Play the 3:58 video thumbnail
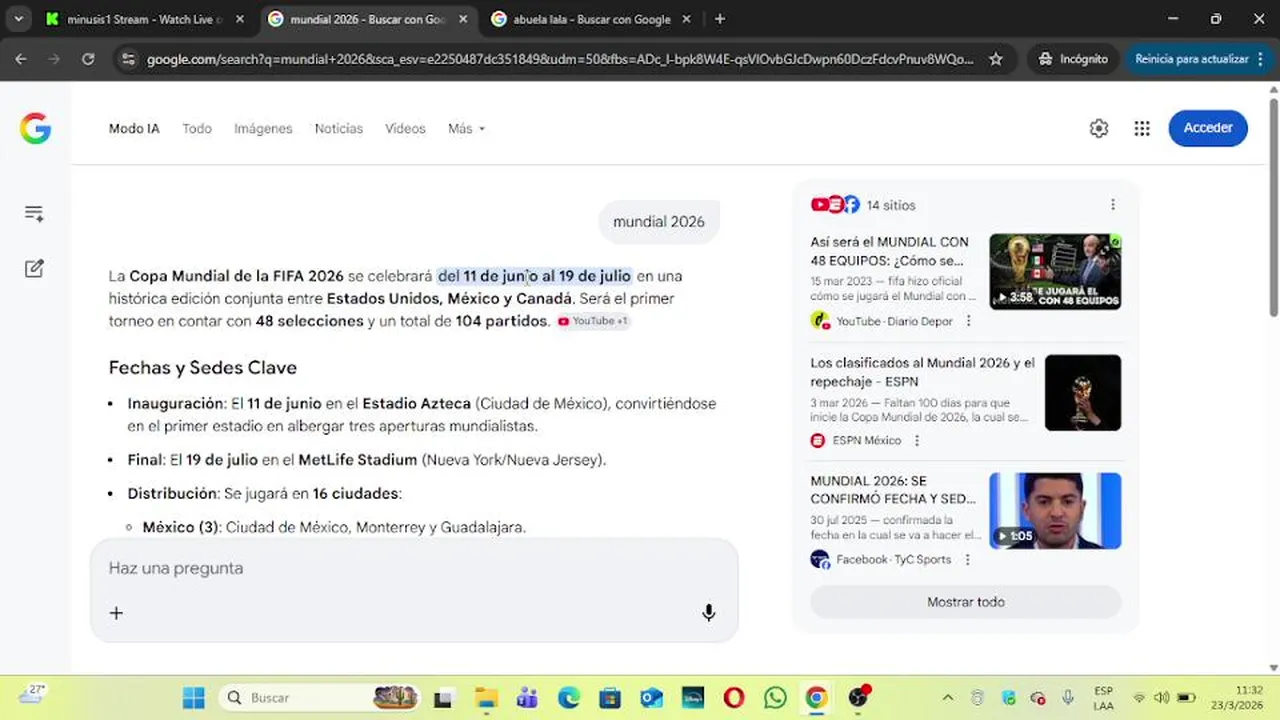Screen dimensions: 1280x720 [1055, 271]
